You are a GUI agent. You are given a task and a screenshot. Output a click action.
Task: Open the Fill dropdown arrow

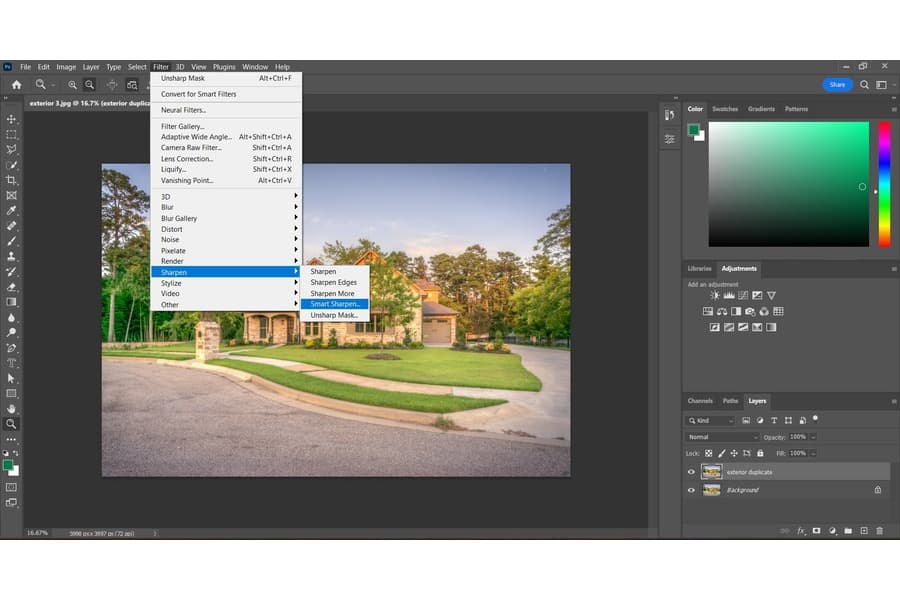813,454
